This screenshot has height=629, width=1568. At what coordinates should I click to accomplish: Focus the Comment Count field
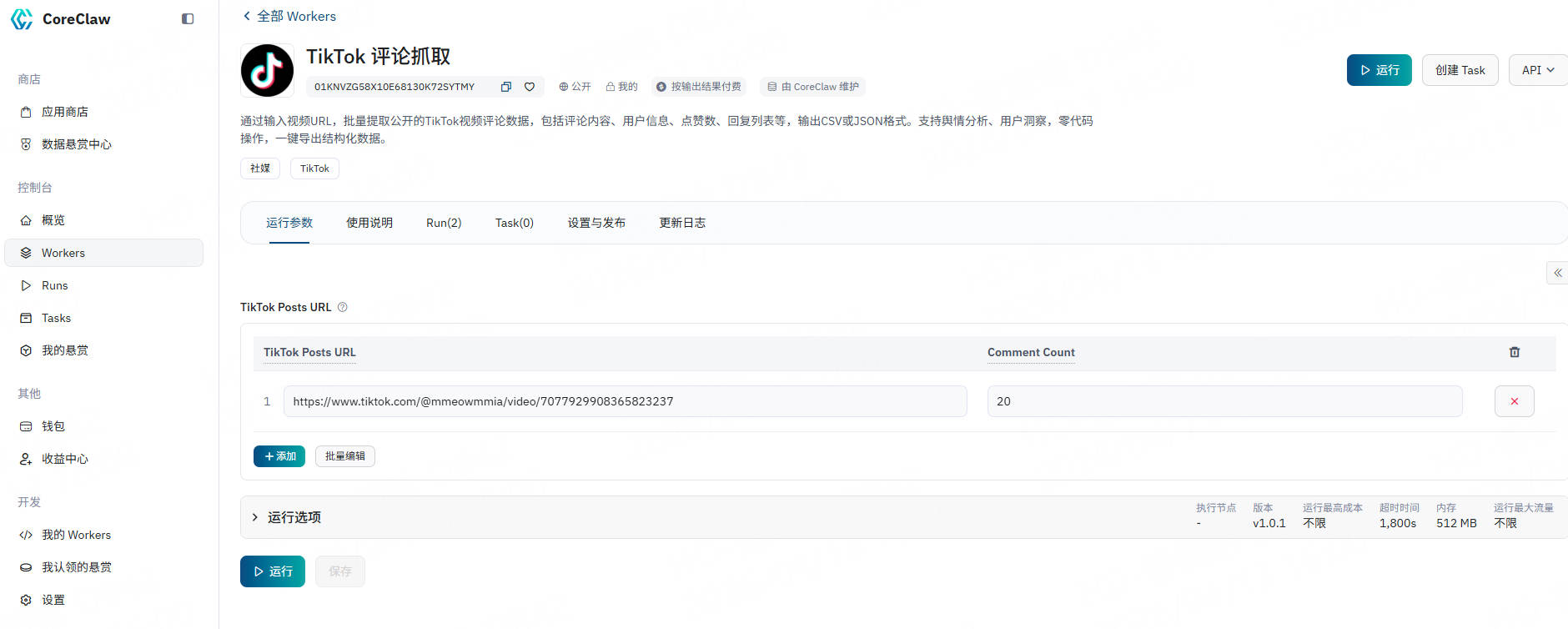click(1224, 401)
